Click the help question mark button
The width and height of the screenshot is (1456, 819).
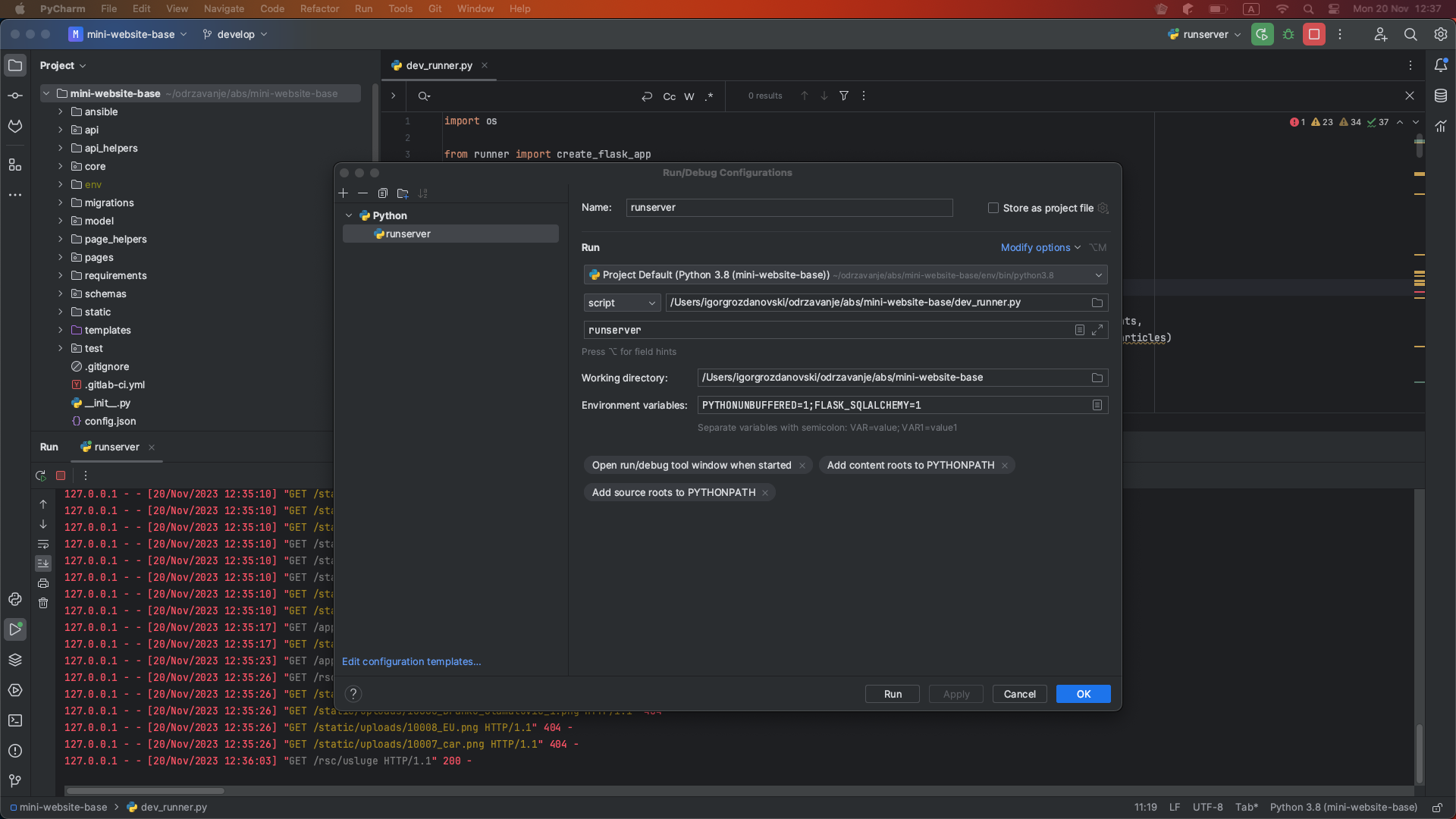[x=353, y=694]
